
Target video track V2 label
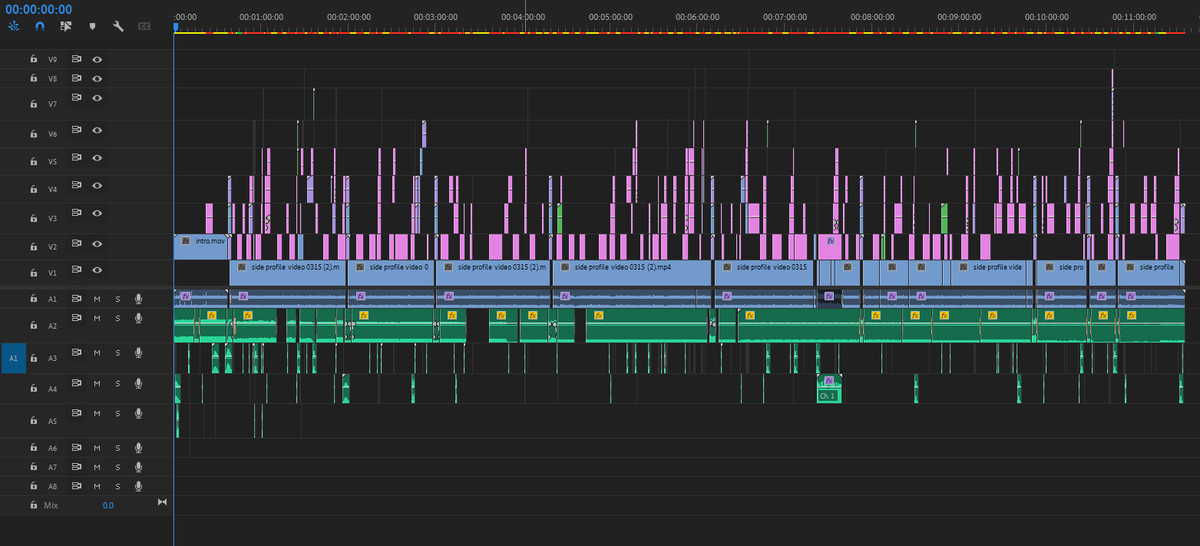tap(53, 245)
